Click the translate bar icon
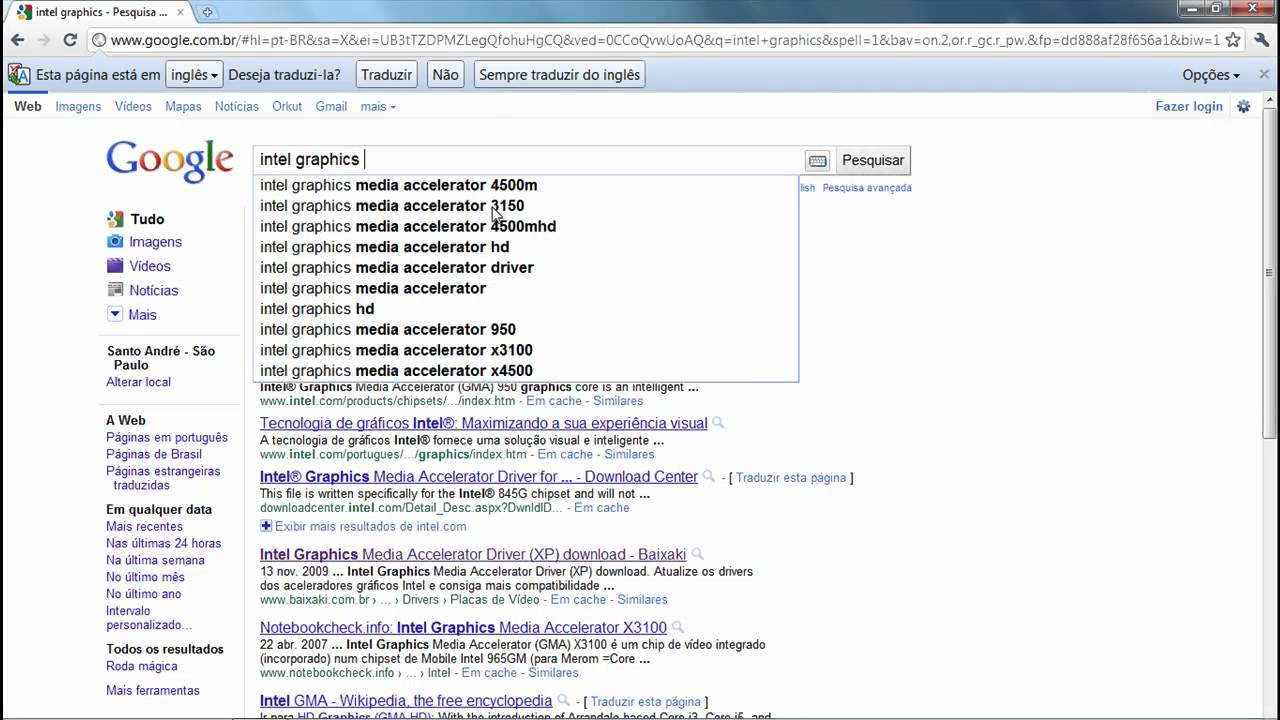The width and height of the screenshot is (1280, 720). point(19,75)
